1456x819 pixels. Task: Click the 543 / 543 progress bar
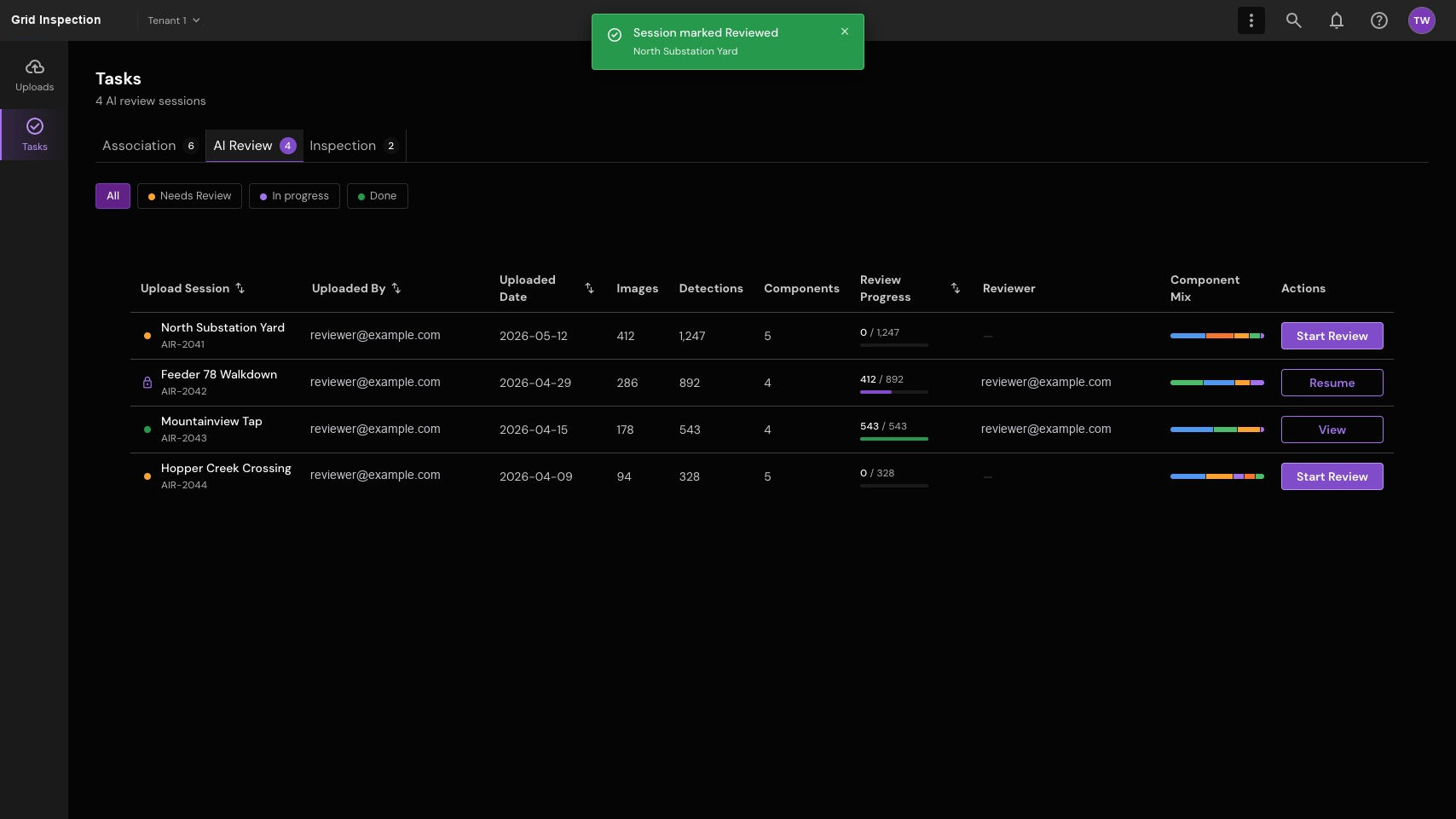[x=894, y=439]
